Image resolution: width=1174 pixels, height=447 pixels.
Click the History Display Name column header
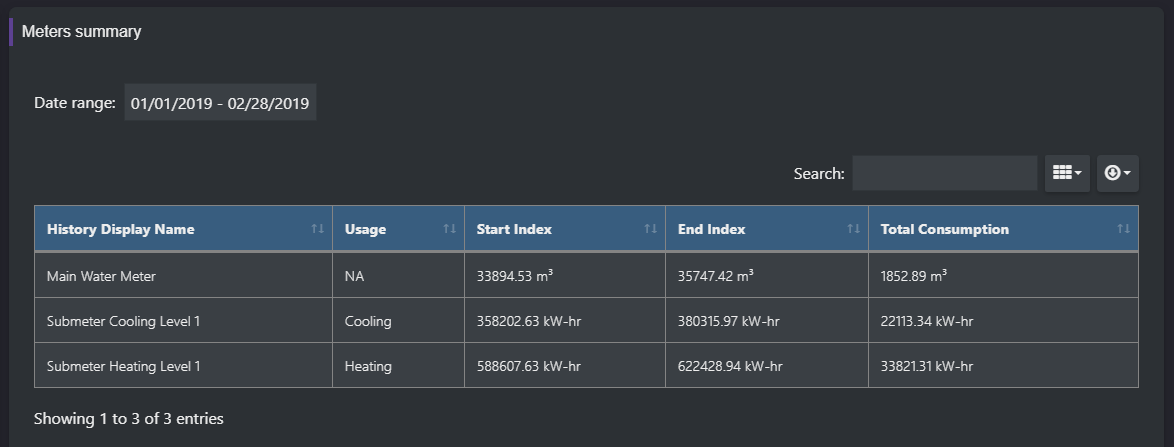coord(121,229)
